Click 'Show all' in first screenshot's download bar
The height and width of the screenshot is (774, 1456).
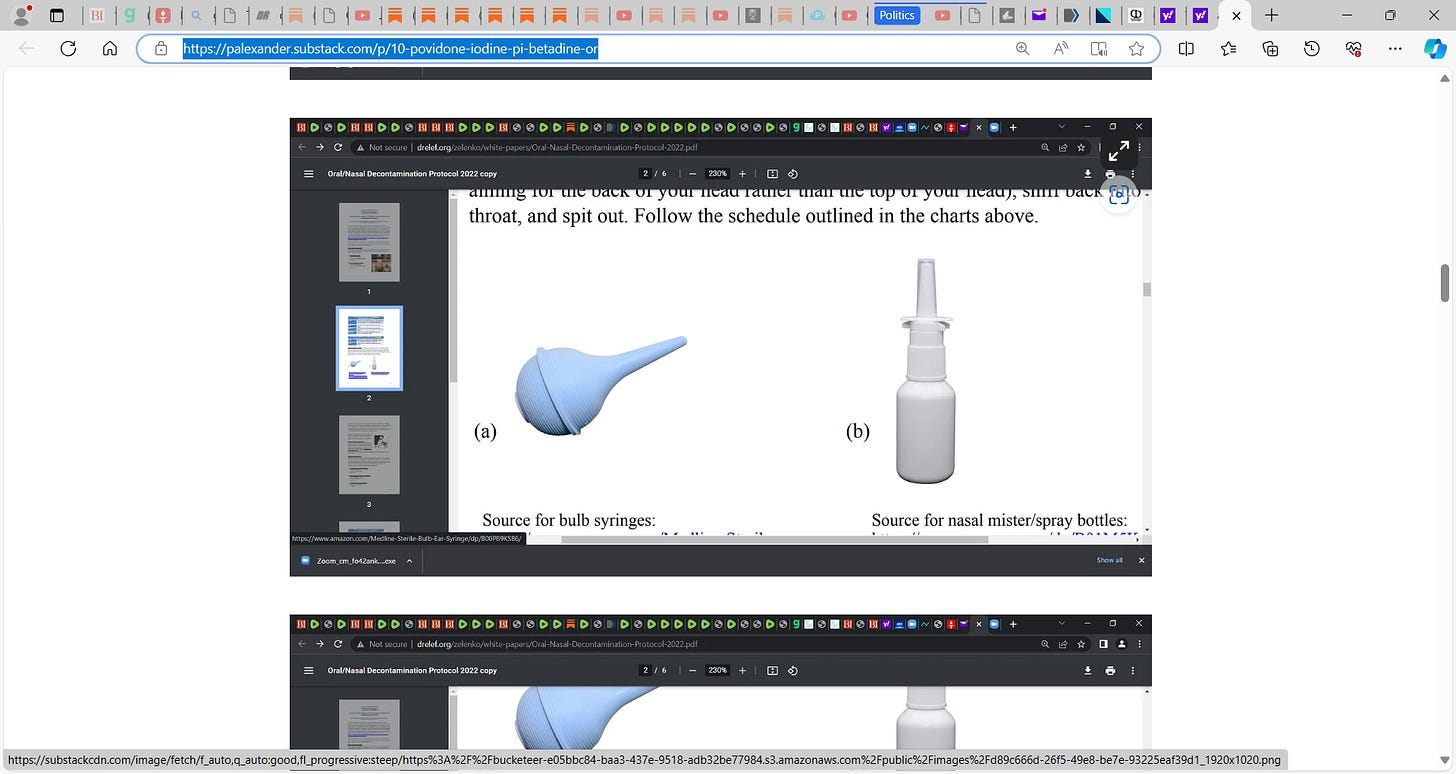point(1109,560)
